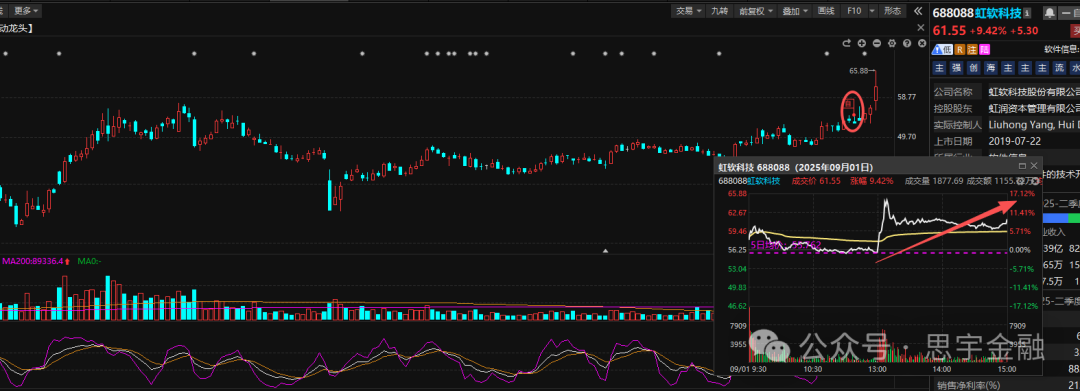
Task: Open info icon beside 虹软科技 name
Action: [1027, 13]
